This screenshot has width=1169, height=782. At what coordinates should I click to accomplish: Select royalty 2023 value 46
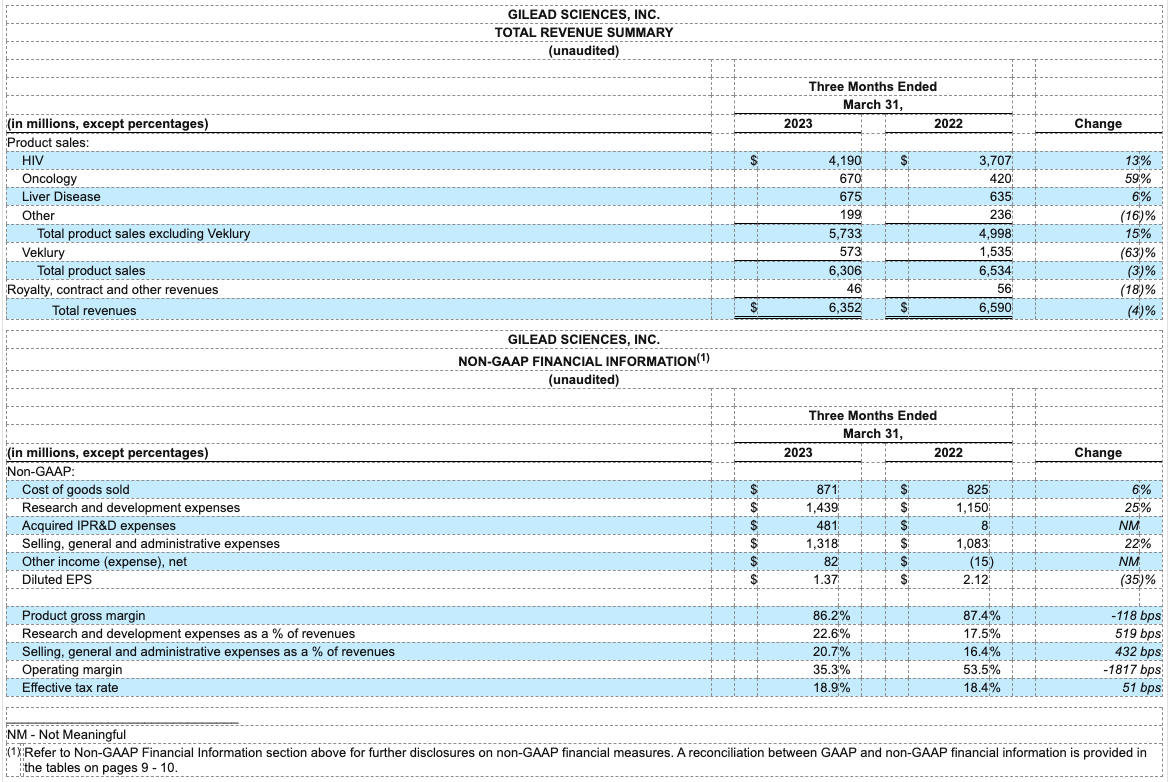[x=854, y=289]
